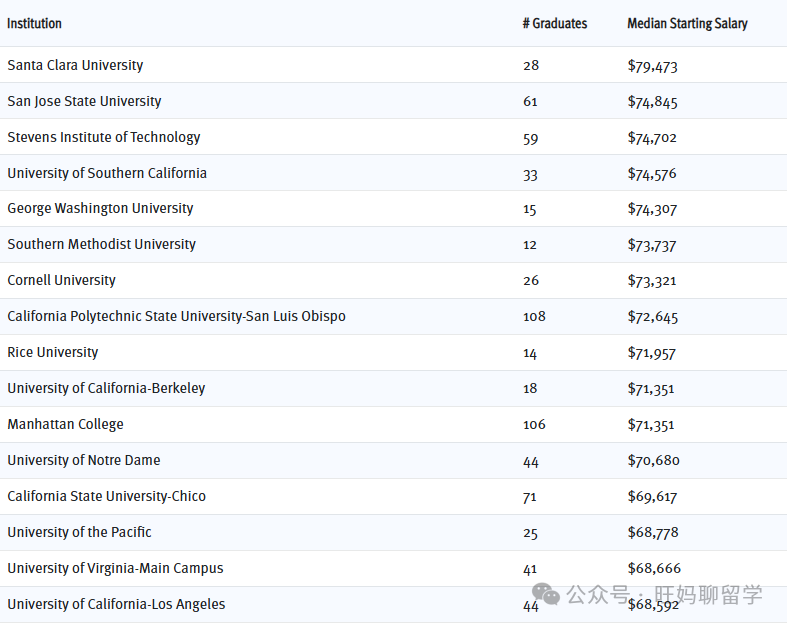This screenshot has height=625, width=787.
Task: Select Berkeley graduates count 18
Action: [x=530, y=388]
